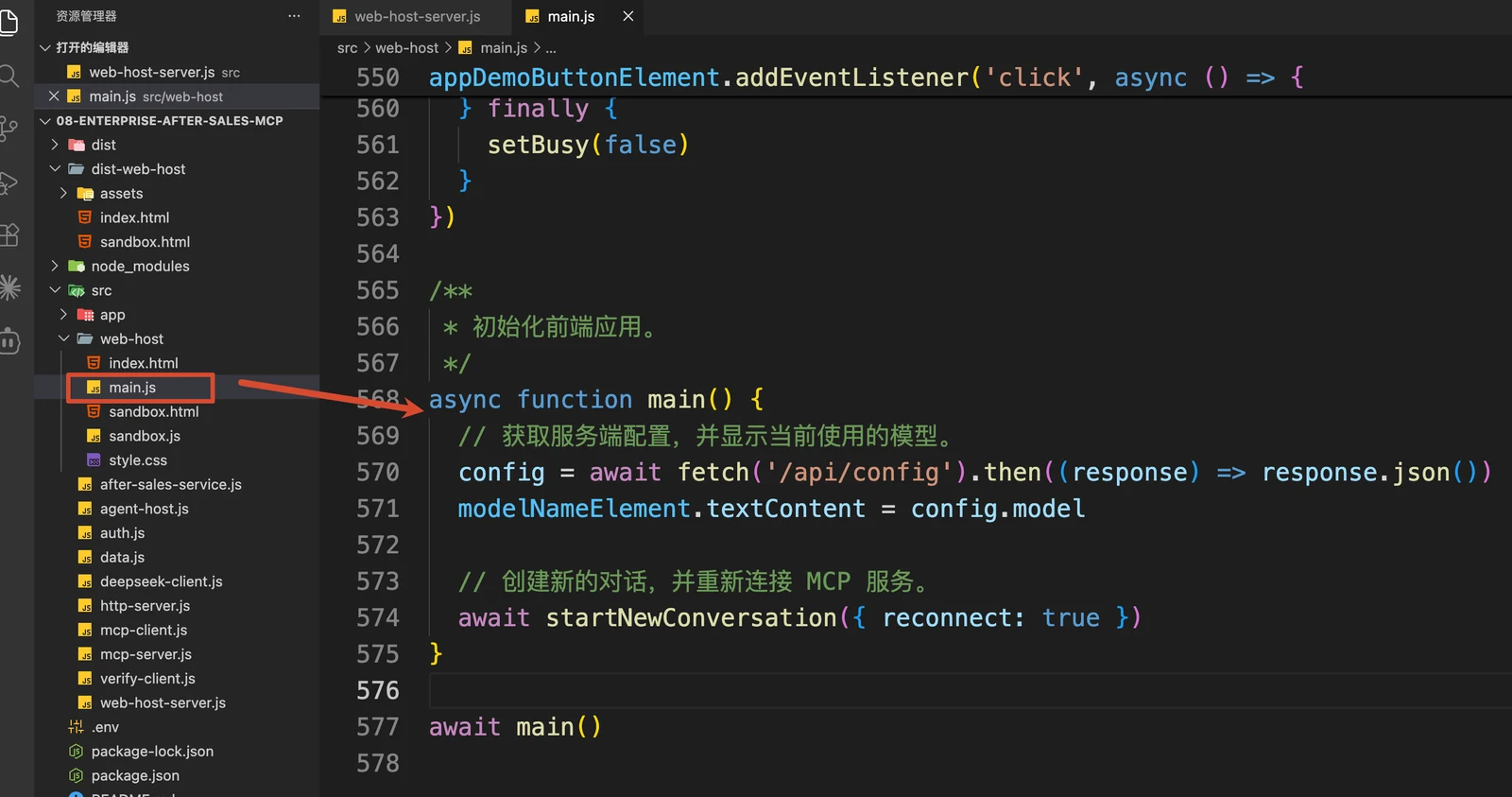The image size is (1512, 797).
Task: Click the explorer panel three-dots menu
Action: [x=294, y=16]
